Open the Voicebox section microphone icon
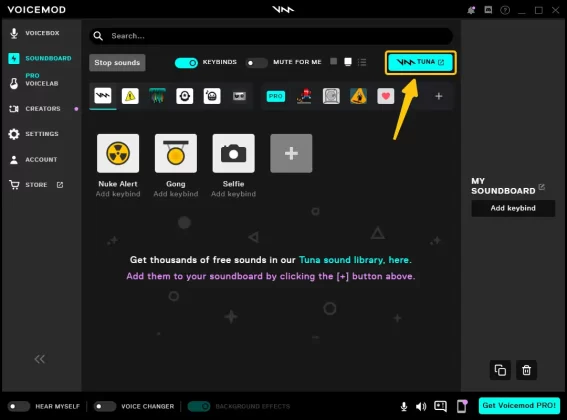 pos(14,33)
